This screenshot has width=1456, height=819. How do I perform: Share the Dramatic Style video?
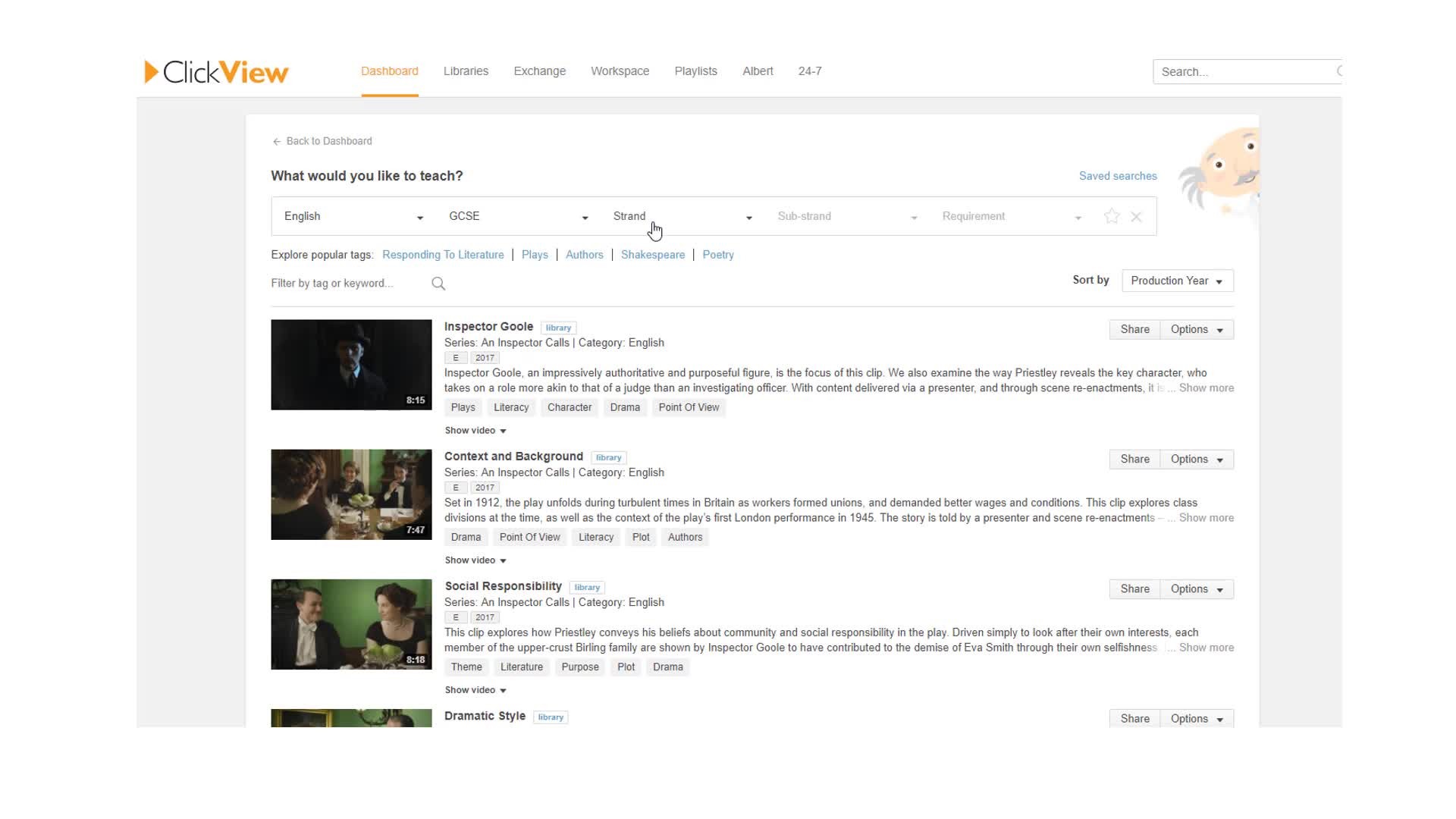[1134, 718]
